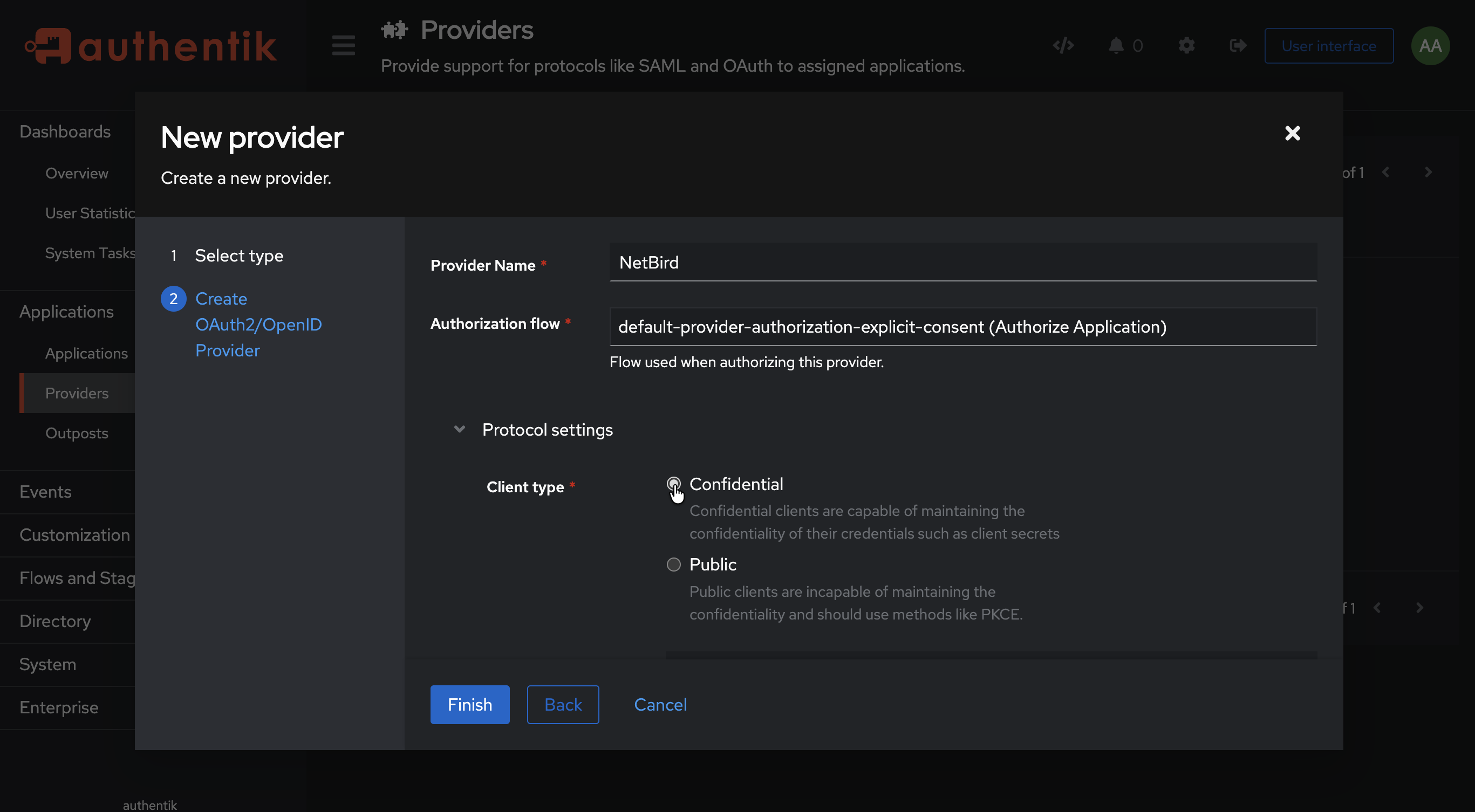Open the notifications bell
The height and width of the screenshot is (812, 1475).
coord(1117,46)
